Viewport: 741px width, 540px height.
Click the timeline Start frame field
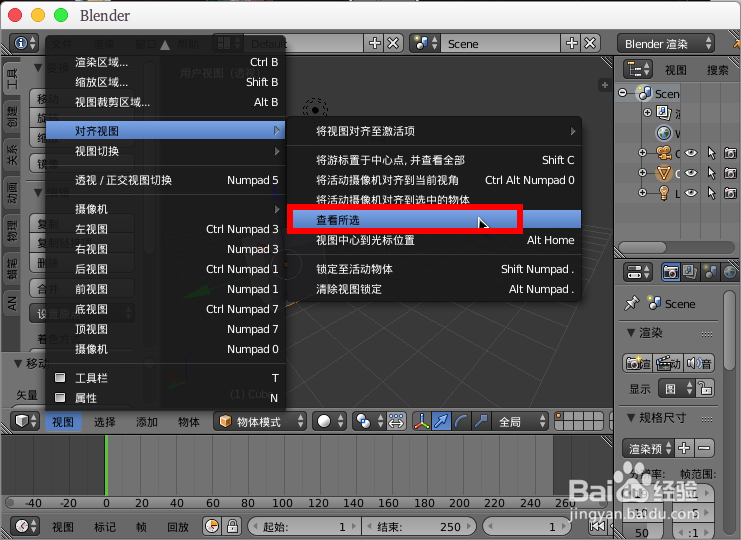click(304, 526)
